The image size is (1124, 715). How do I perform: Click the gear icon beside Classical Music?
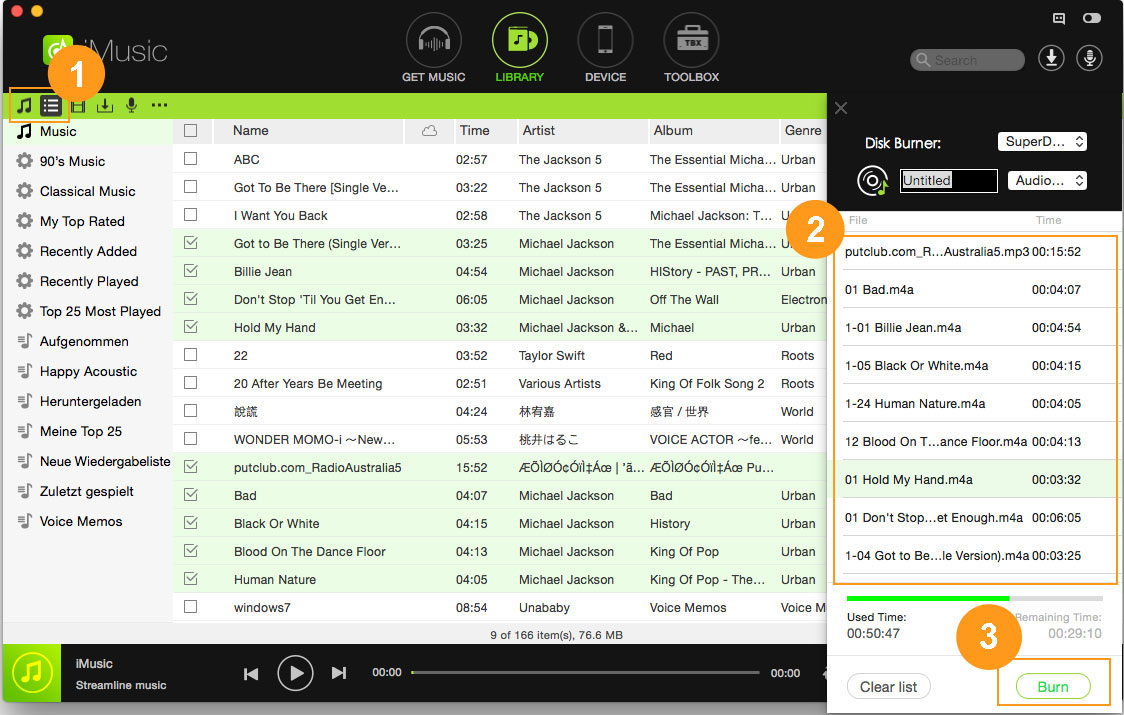tap(24, 191)
